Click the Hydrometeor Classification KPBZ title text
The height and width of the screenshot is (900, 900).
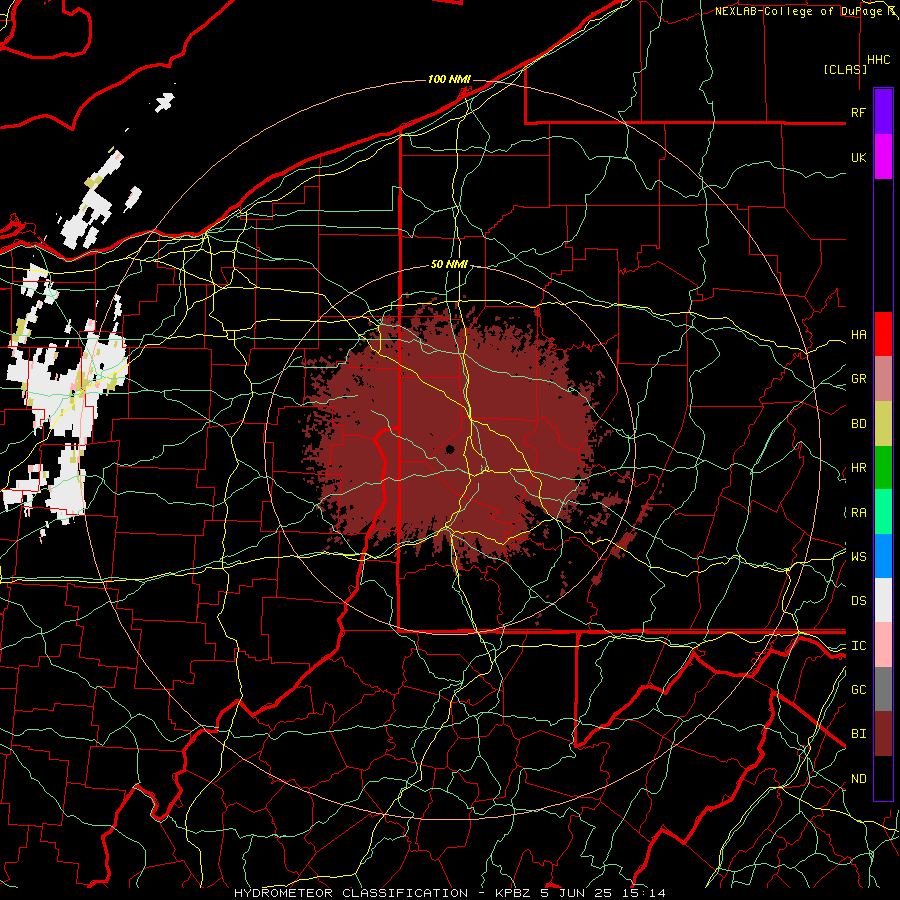[450, 893]
